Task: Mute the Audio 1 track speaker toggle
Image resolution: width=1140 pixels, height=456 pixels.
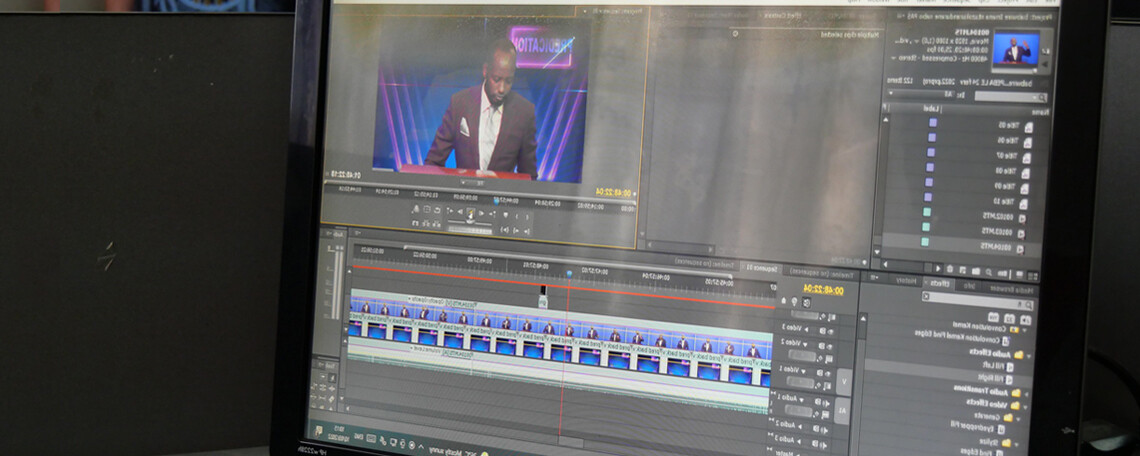Action: pos(826,402)
